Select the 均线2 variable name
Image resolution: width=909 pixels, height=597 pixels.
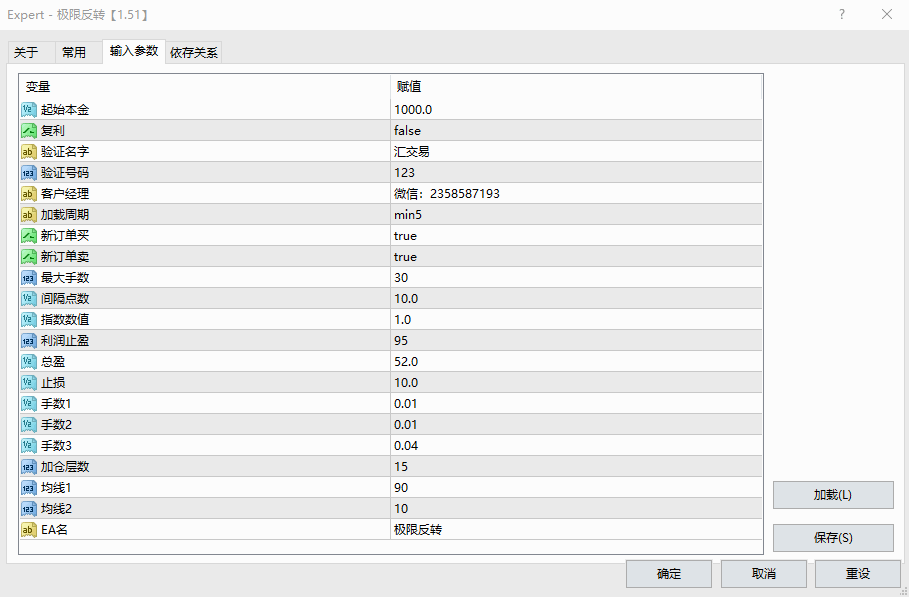click(x=56, y=509)
